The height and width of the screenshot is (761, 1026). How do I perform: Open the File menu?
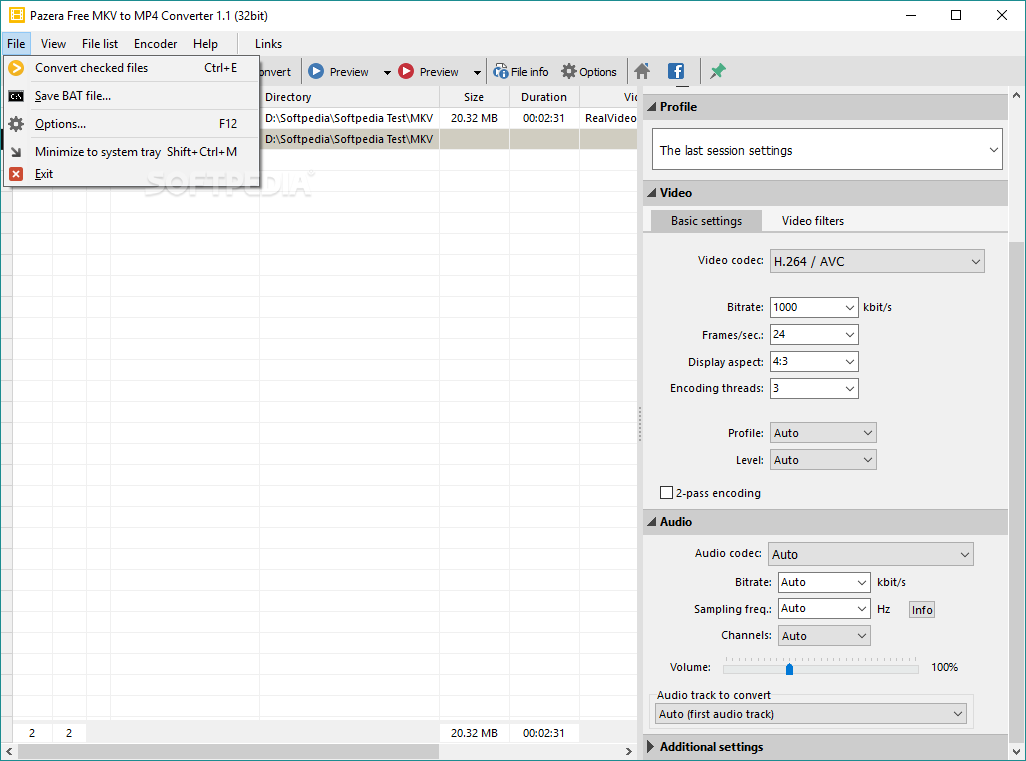pyautogui.click(x=16, y=44)
